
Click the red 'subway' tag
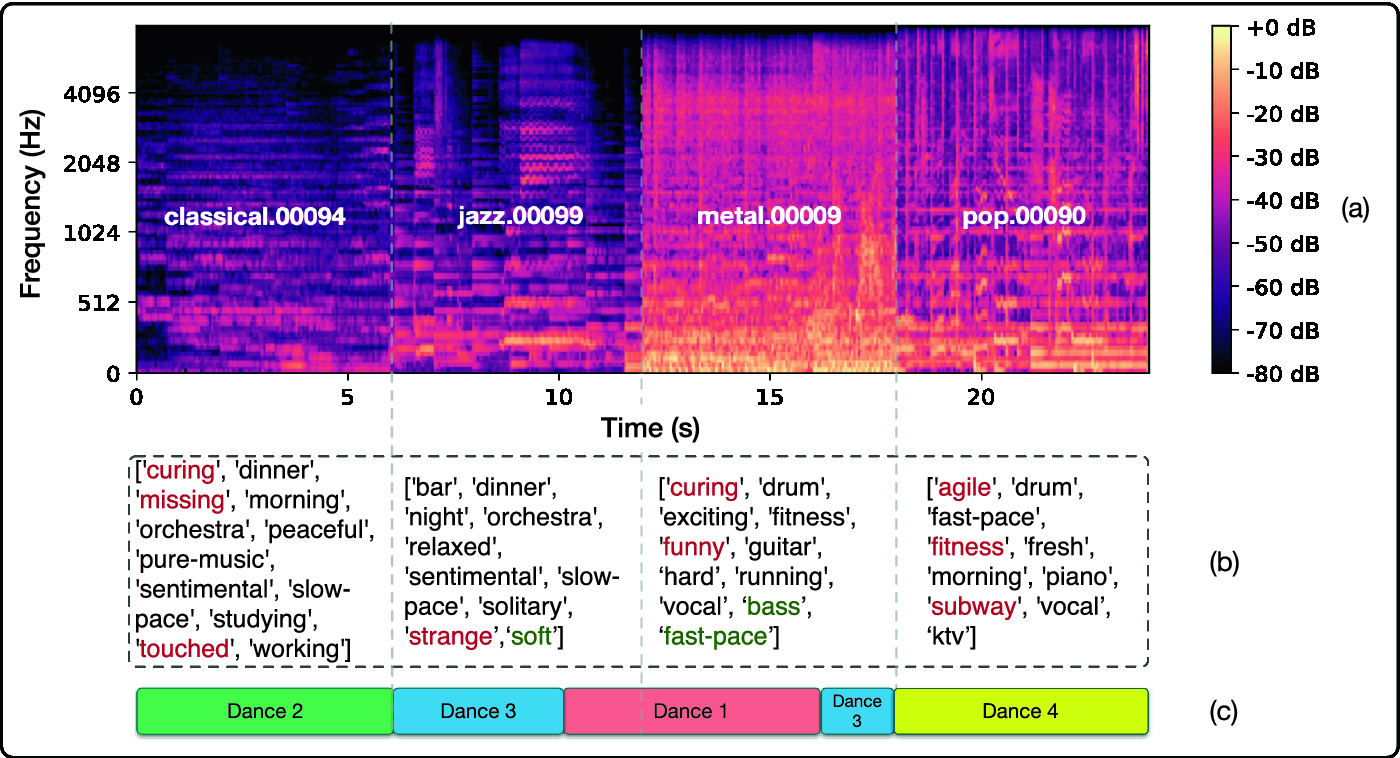coord(977,608)
